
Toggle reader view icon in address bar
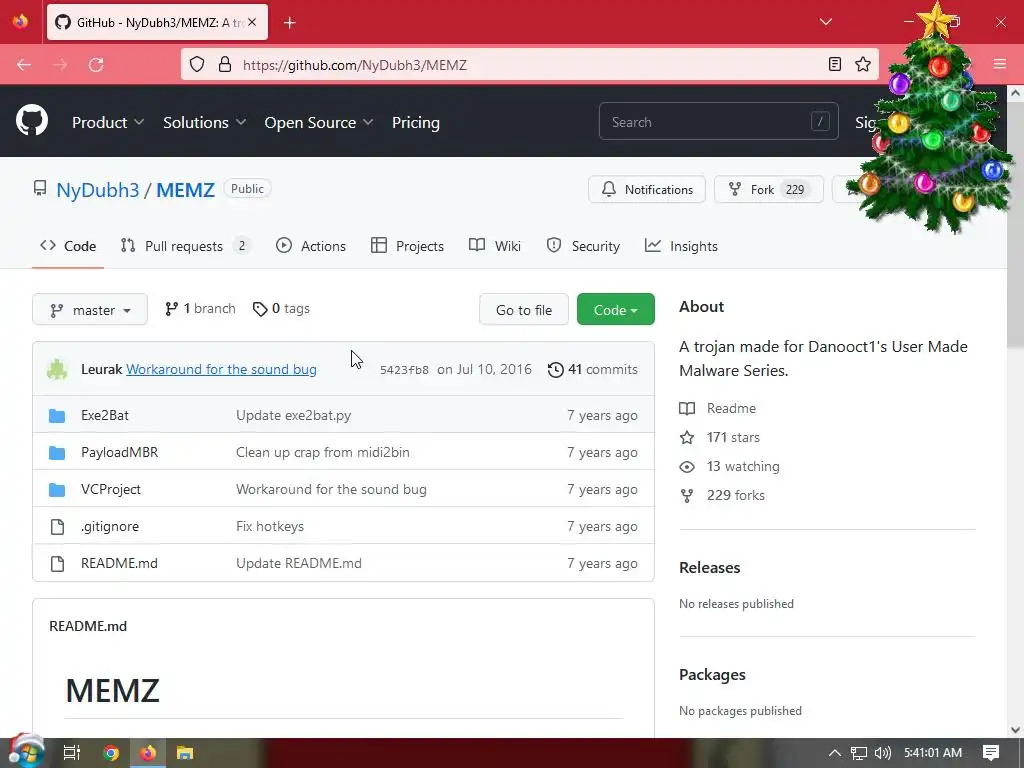point(835,64)
